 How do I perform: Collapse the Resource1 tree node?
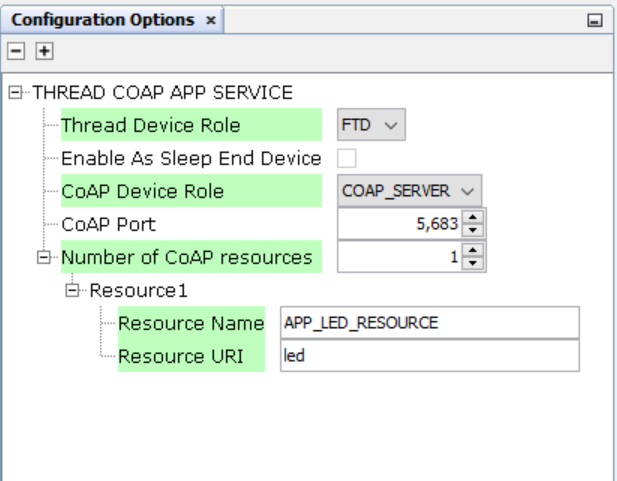tap(72, 290)
